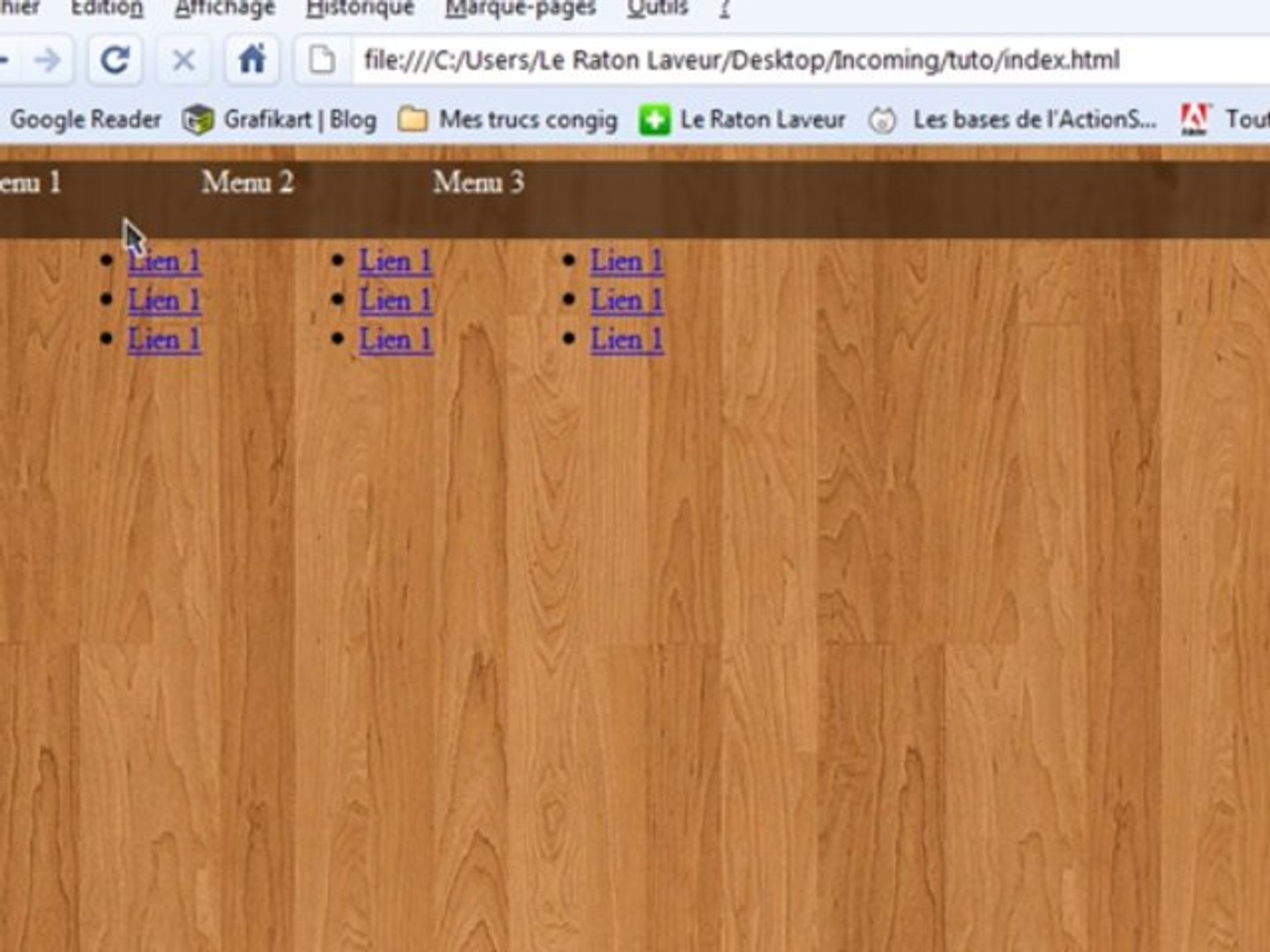Reload the page with the refresh icon
1270x952 pixels.
[115, 60]
